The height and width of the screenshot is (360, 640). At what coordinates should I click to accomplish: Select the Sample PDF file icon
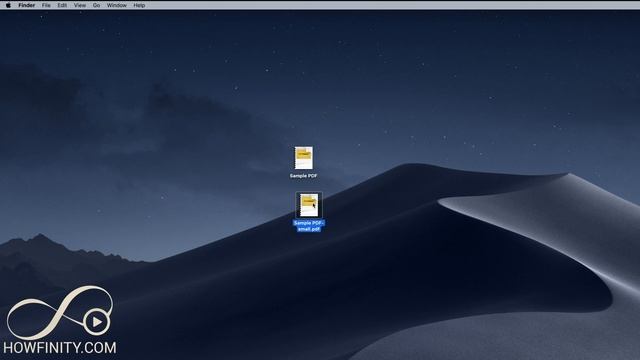tap(304, 158)
